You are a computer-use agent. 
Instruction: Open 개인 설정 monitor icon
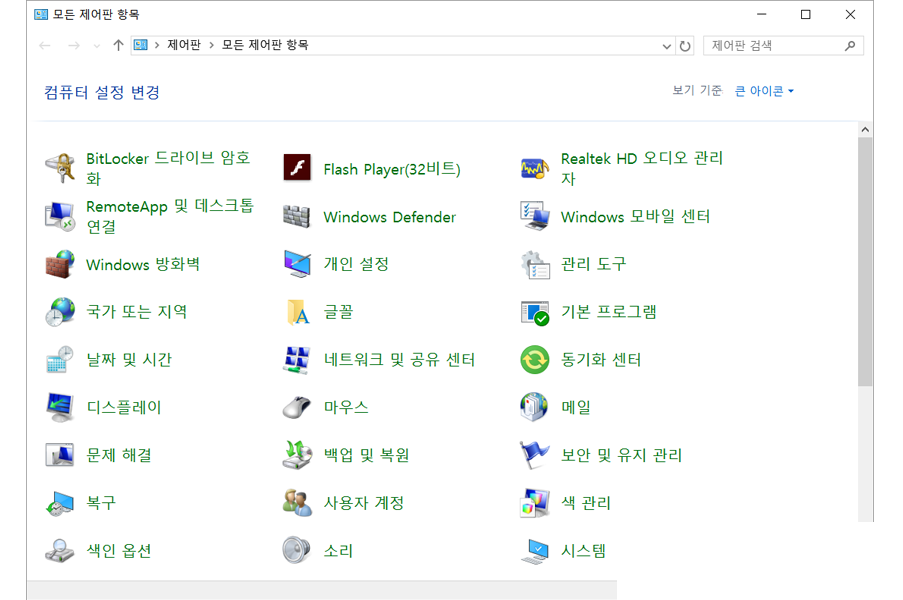tap(297, 264)
